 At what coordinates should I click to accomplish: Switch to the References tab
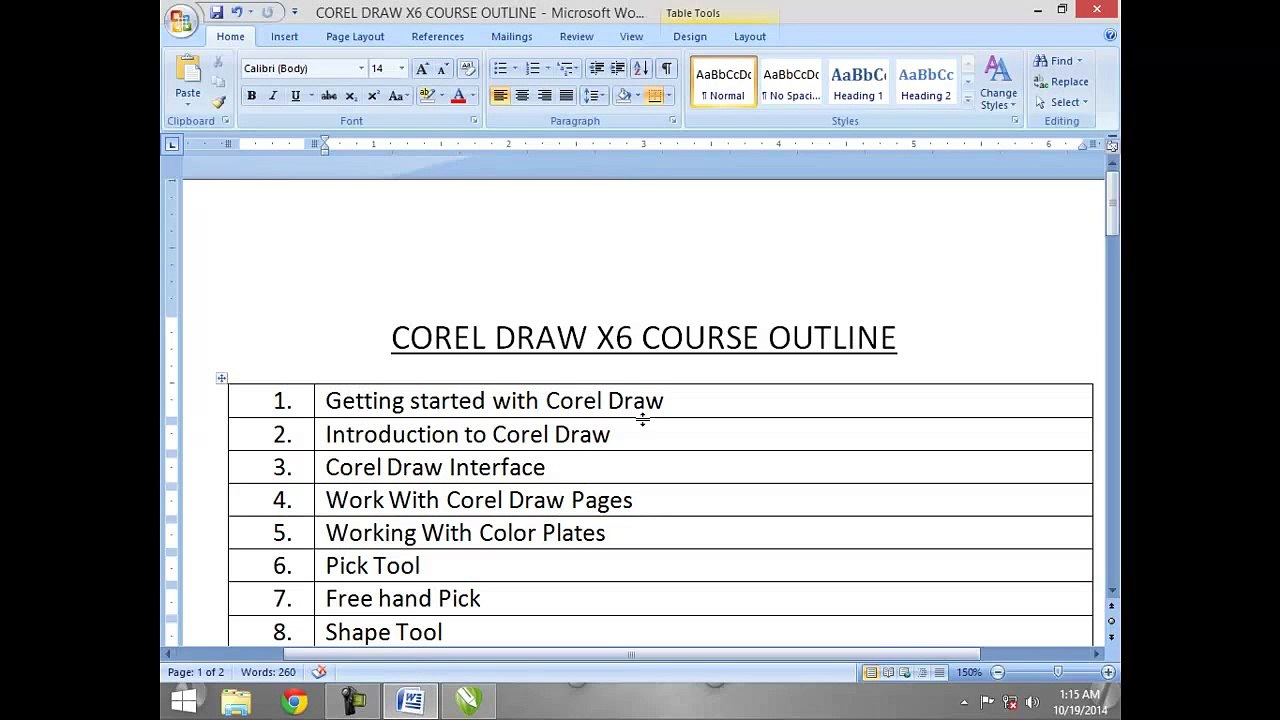(438, 36)
